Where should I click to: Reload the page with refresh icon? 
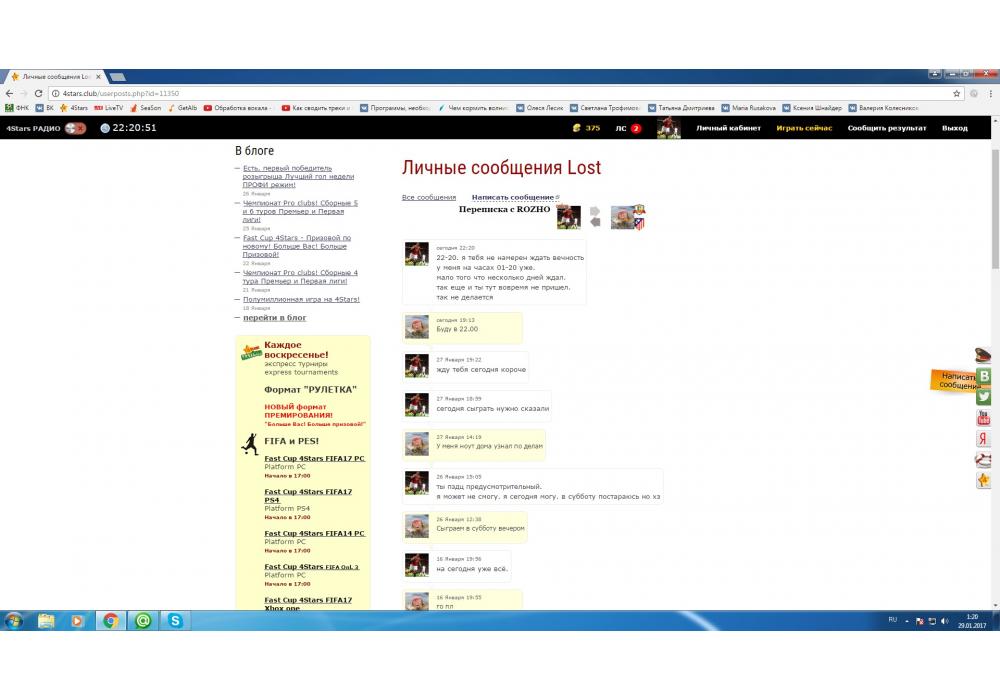pyautogui.click(x=38, y=93)
